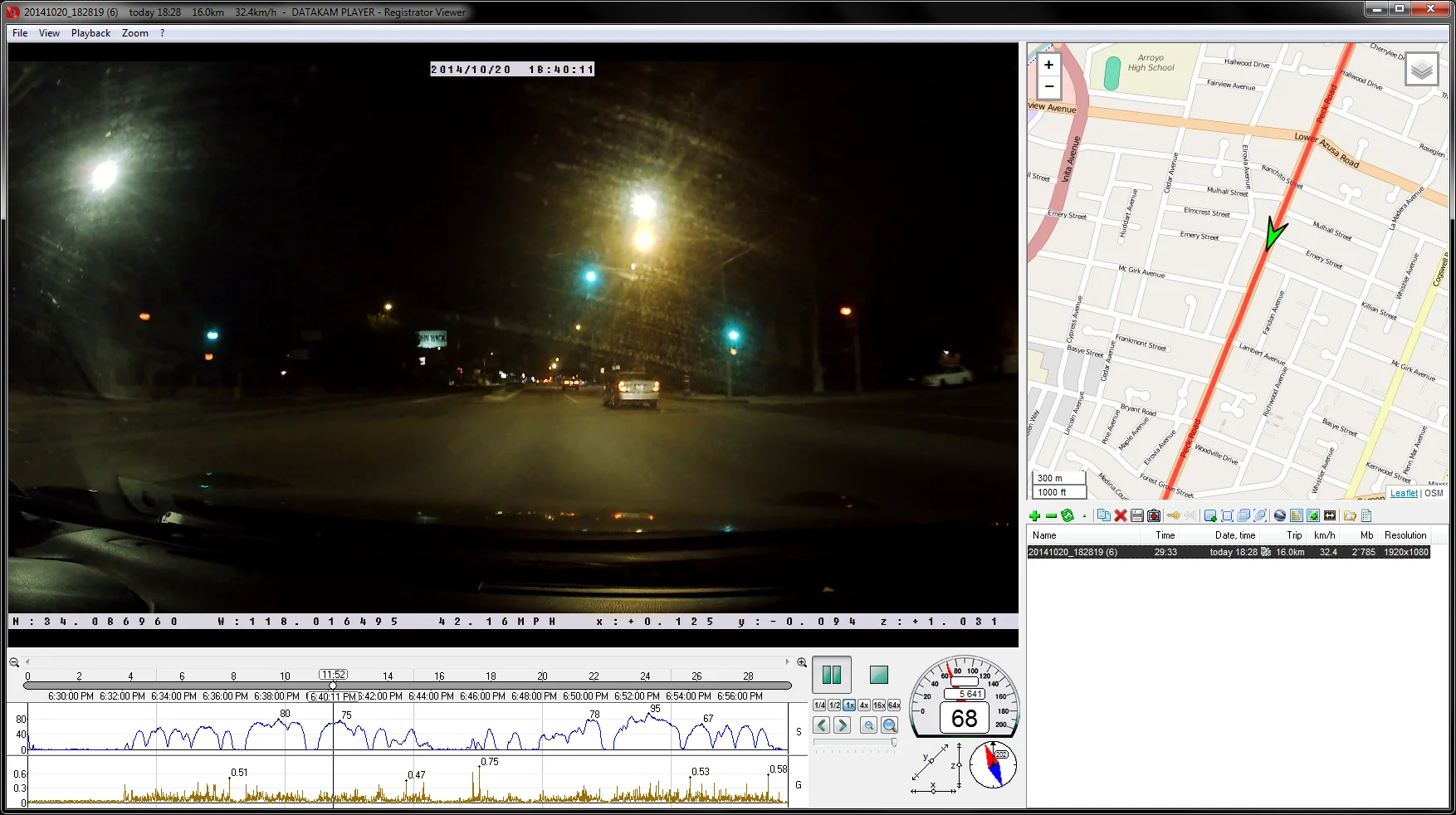Select 1x playback speed
The height and width of the screenshot is (815, 1456).
tap(849, 705)
